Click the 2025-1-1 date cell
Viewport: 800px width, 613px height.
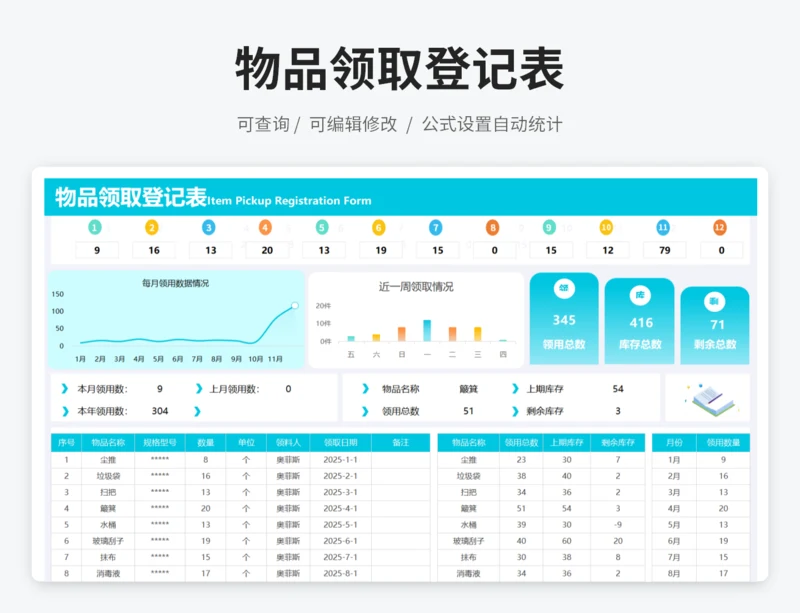click(340, 459)
